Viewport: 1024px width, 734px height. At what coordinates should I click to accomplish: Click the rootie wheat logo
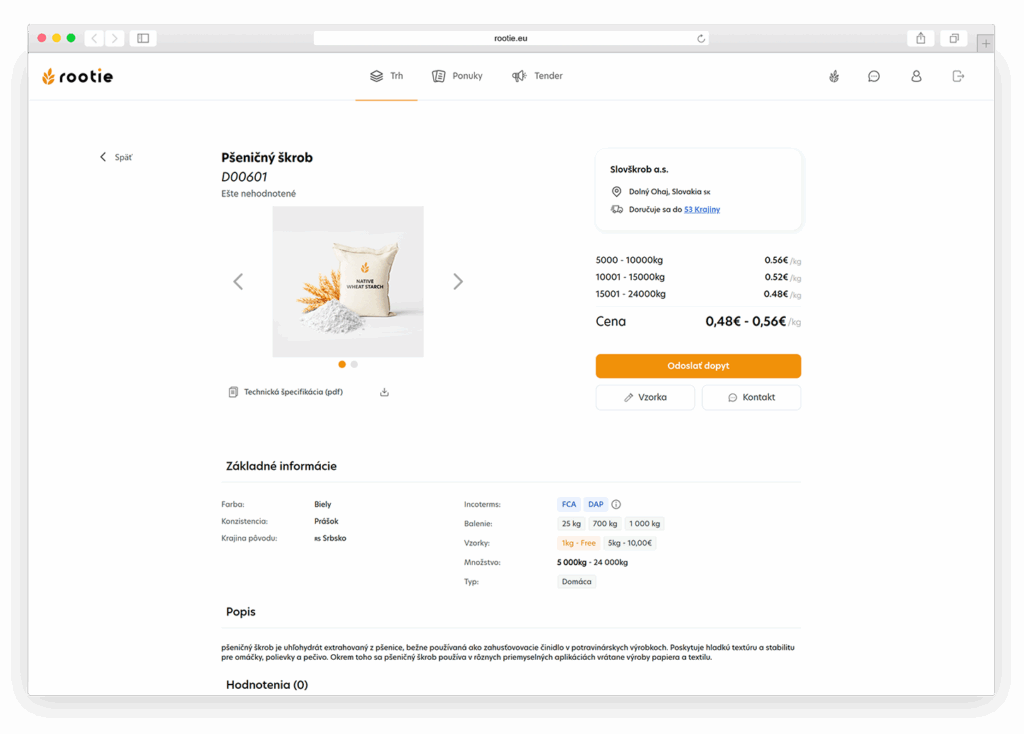tap(48, 75)
